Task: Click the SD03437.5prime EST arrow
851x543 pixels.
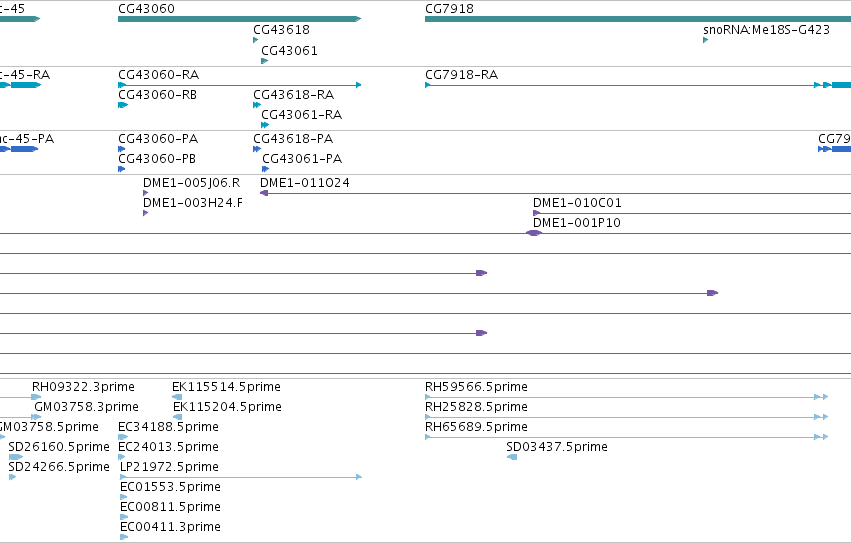Action: pyautogui.click(x=512, y=457)
